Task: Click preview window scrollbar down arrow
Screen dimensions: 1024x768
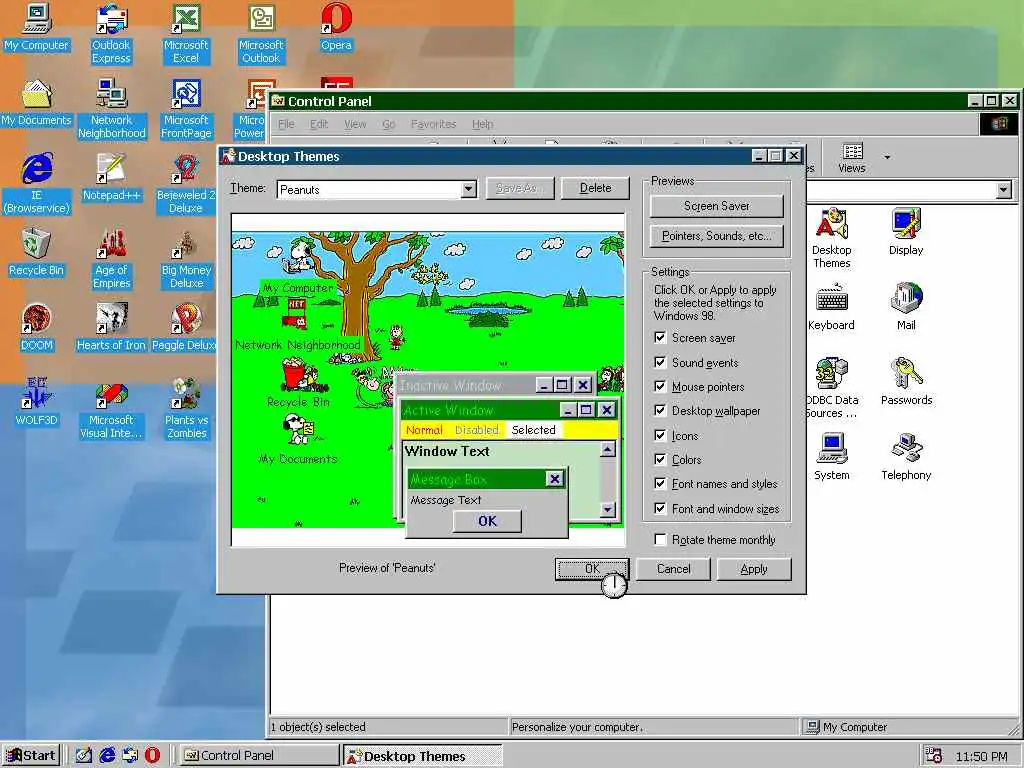Action: [607, 509]
